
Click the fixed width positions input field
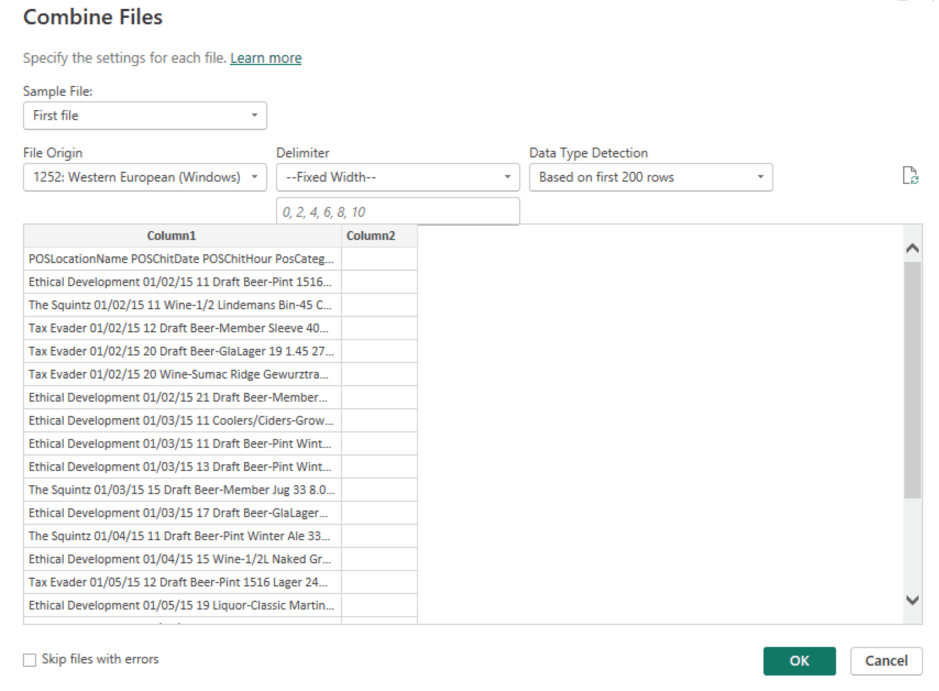[x=397, y=212]
